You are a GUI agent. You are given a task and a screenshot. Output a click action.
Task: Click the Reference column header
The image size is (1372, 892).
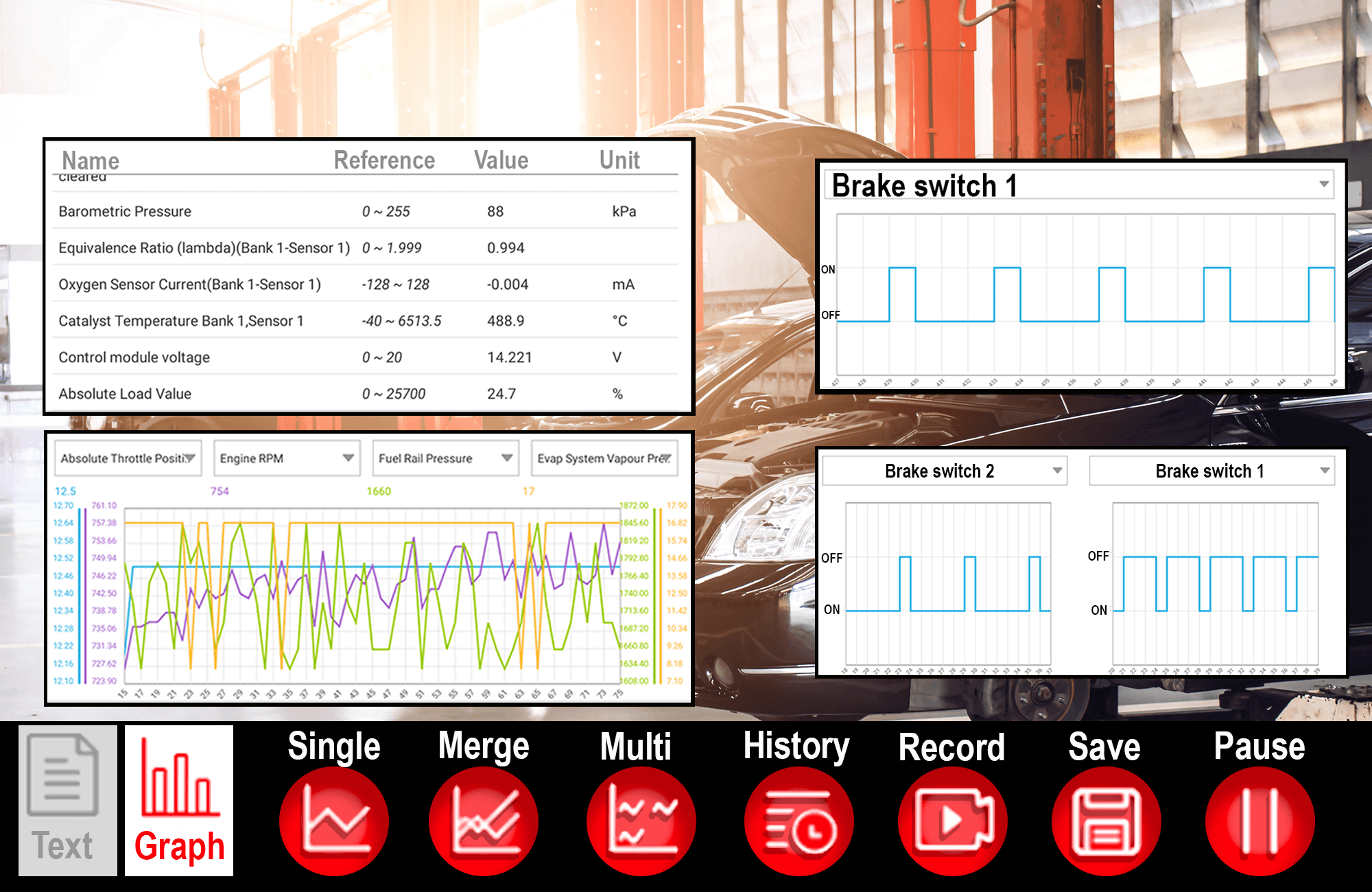pyautogui.click(x=384, y=160)
